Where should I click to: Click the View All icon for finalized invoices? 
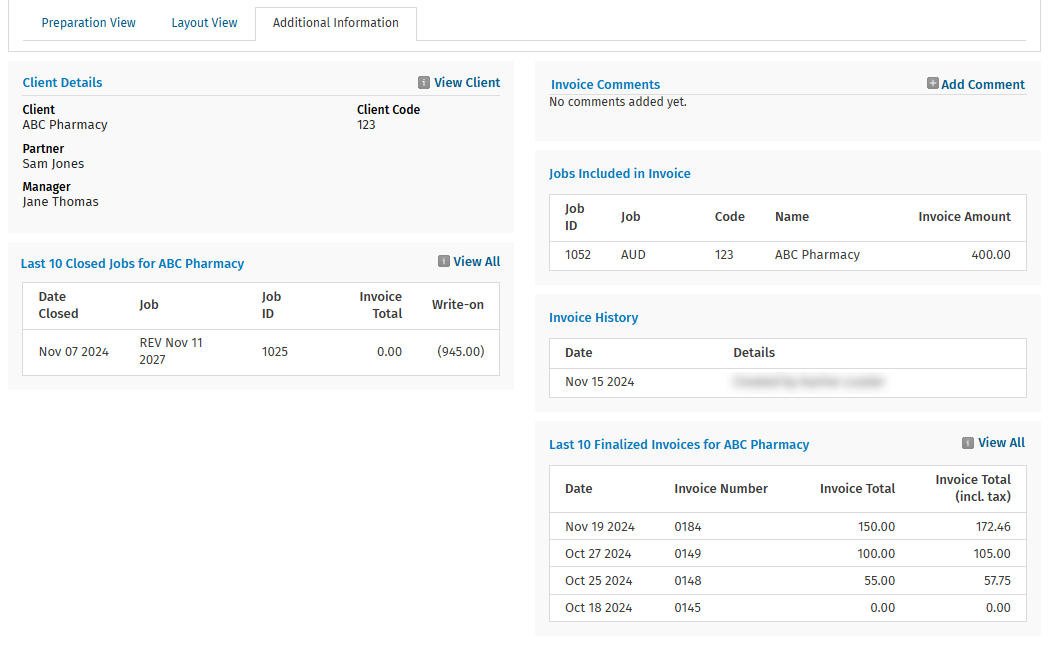[x=968, y=443]
